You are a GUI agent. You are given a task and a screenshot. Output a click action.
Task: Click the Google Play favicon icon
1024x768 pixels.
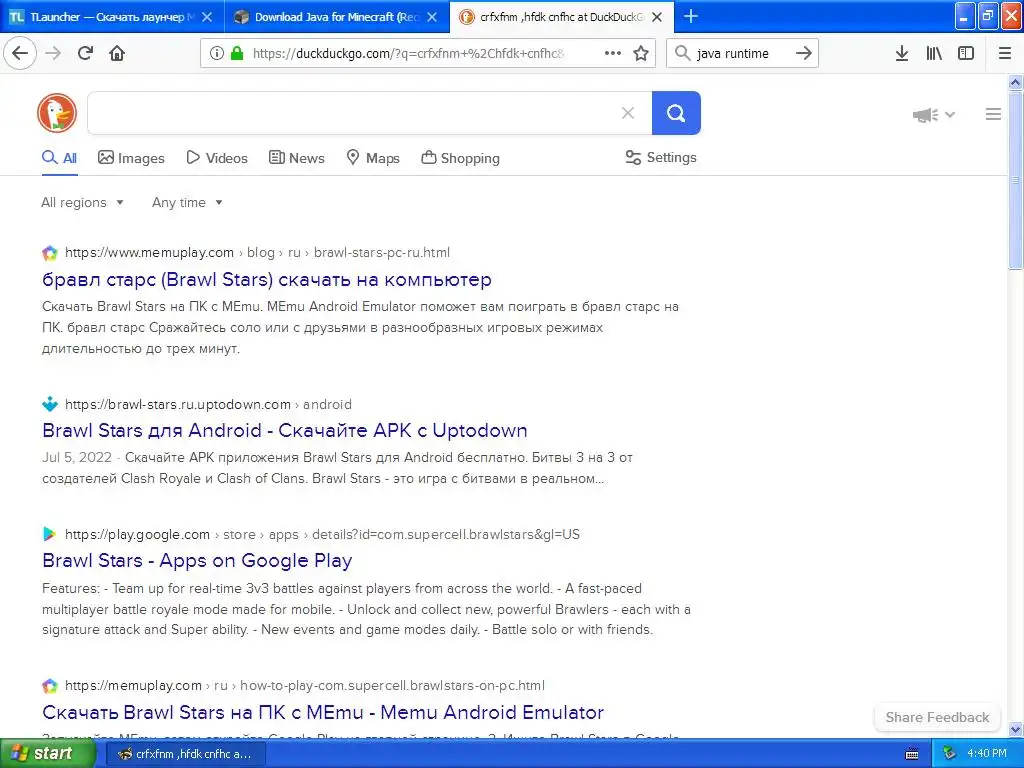pos(50,534)
